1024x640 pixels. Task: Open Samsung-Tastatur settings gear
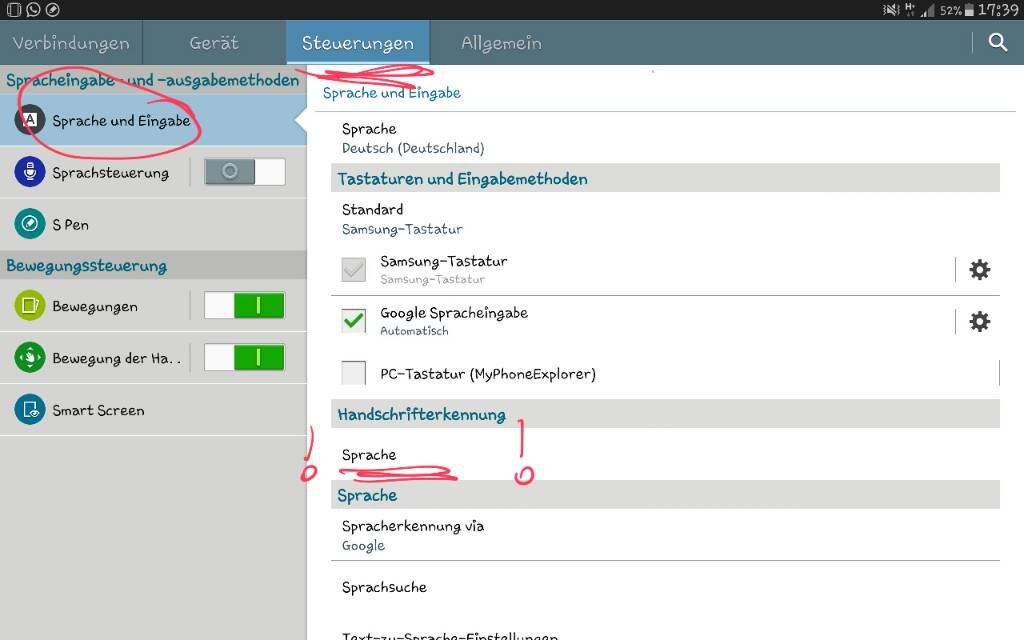tap(979, 269)
